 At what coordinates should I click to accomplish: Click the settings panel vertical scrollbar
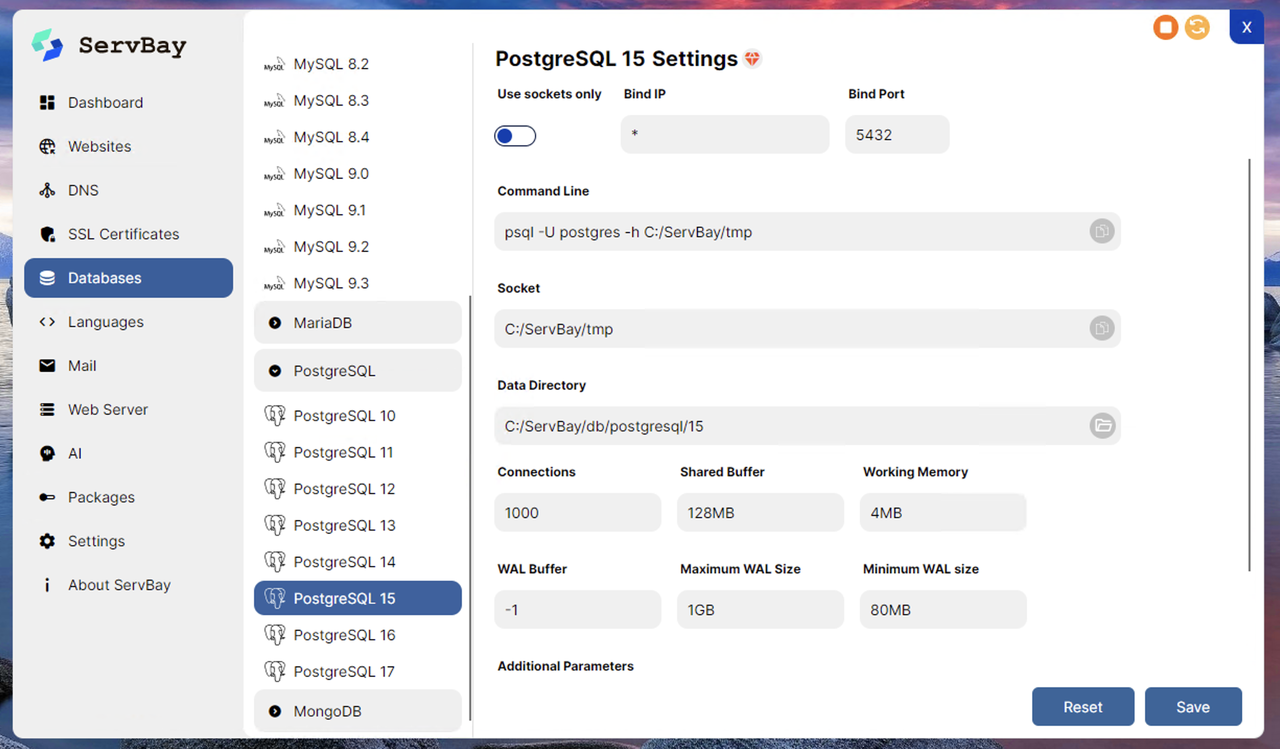tap(1249, 365)
